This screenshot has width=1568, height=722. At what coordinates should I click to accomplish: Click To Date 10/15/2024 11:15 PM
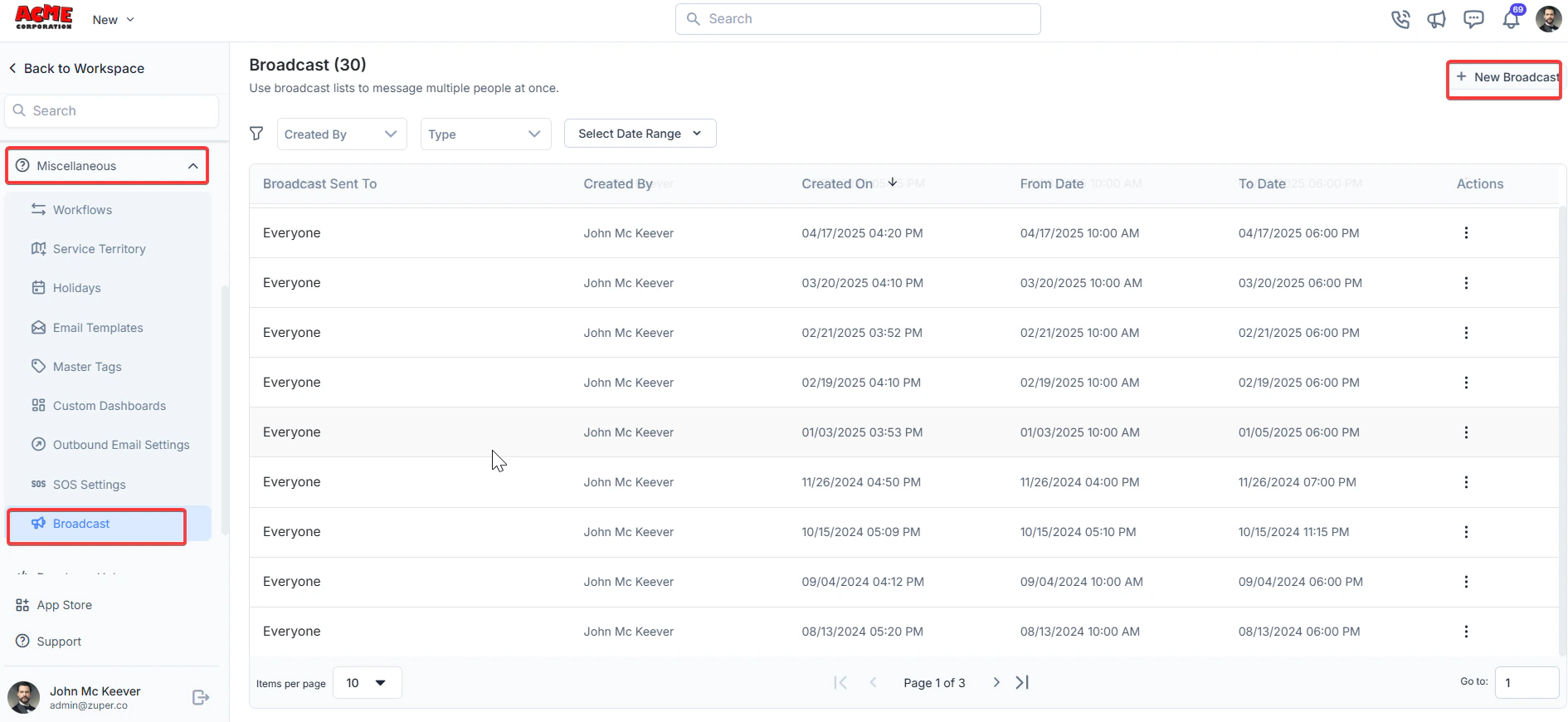tap(1293, 532)
